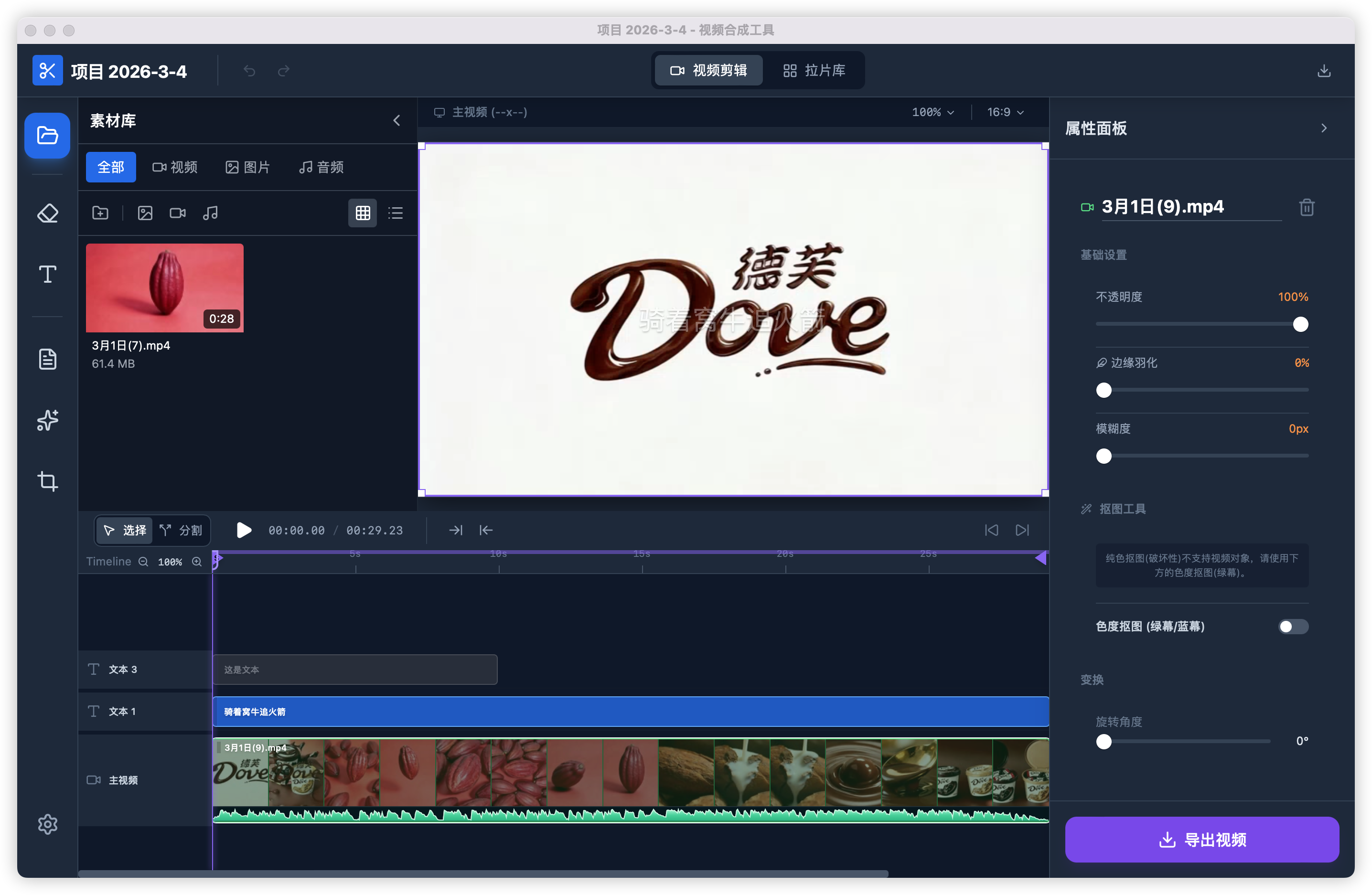Zoom out the timeline
This screenshot has width=1372, height=895.
[143, 562]
